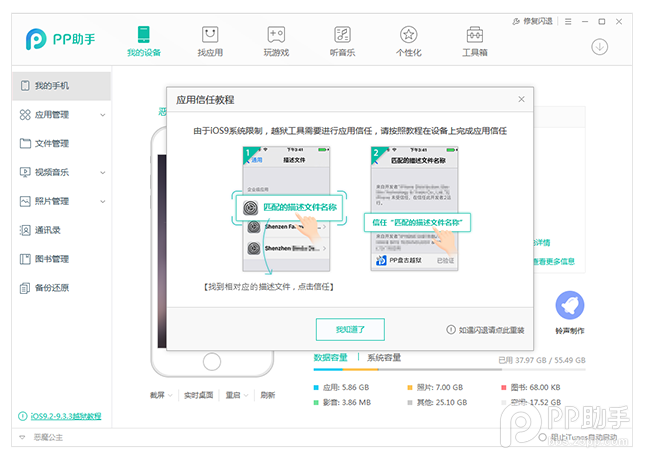Click 修复闪退 in title bar
Viewport: 645px width, 460px height.
coord(532,21)
